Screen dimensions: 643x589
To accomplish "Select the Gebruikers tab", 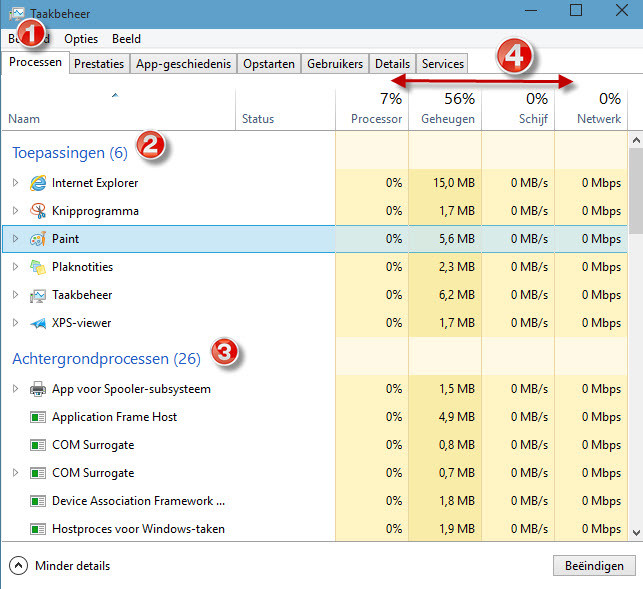I will click(x=335, y=64).
